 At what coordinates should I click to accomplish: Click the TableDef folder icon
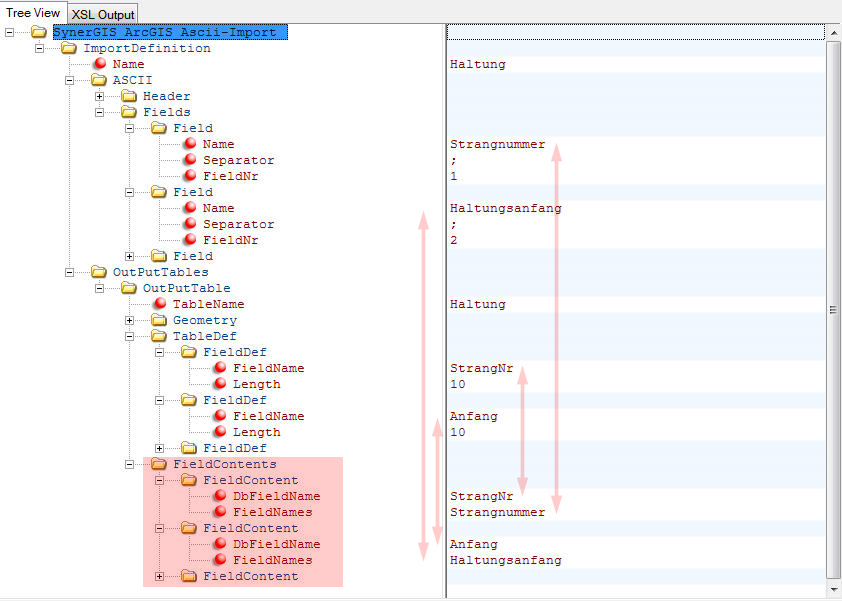point(159,336)
